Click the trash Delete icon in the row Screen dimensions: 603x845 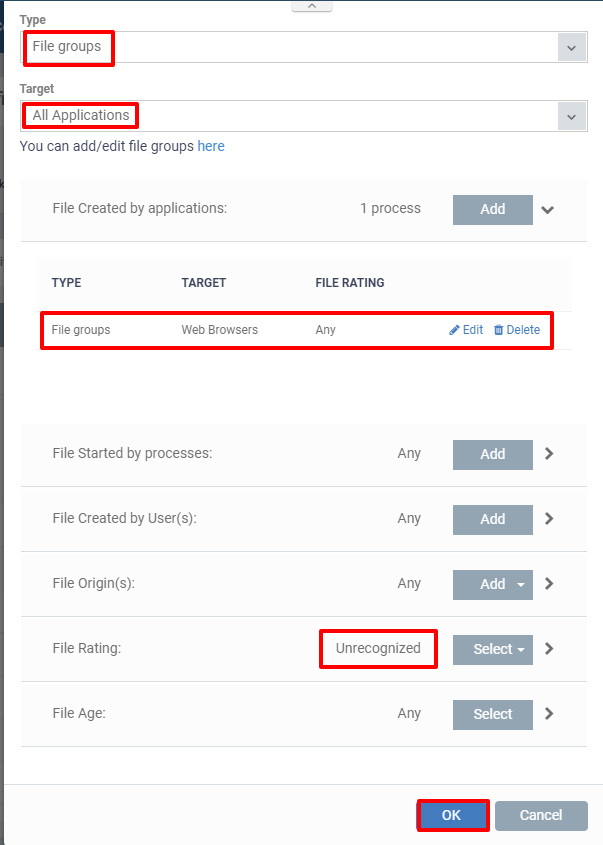pos(498,330)
